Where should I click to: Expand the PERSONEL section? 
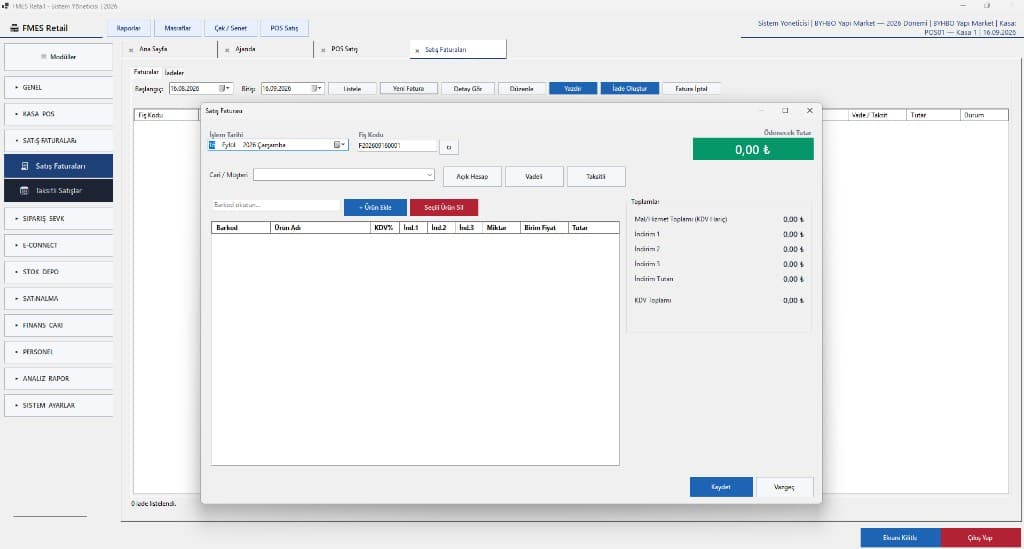click(x=59, y=352)
